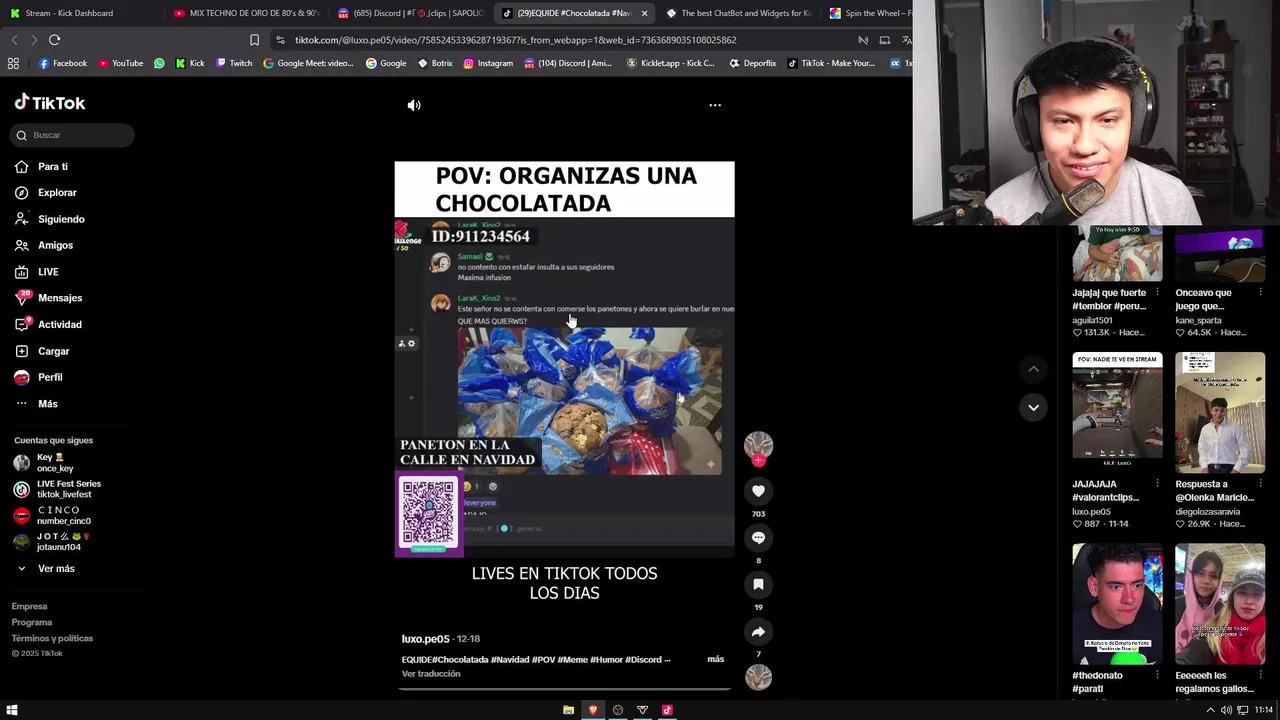The image size is (1280, 720).
Task: Open the Programa footer link
Action: pos(32,622)
